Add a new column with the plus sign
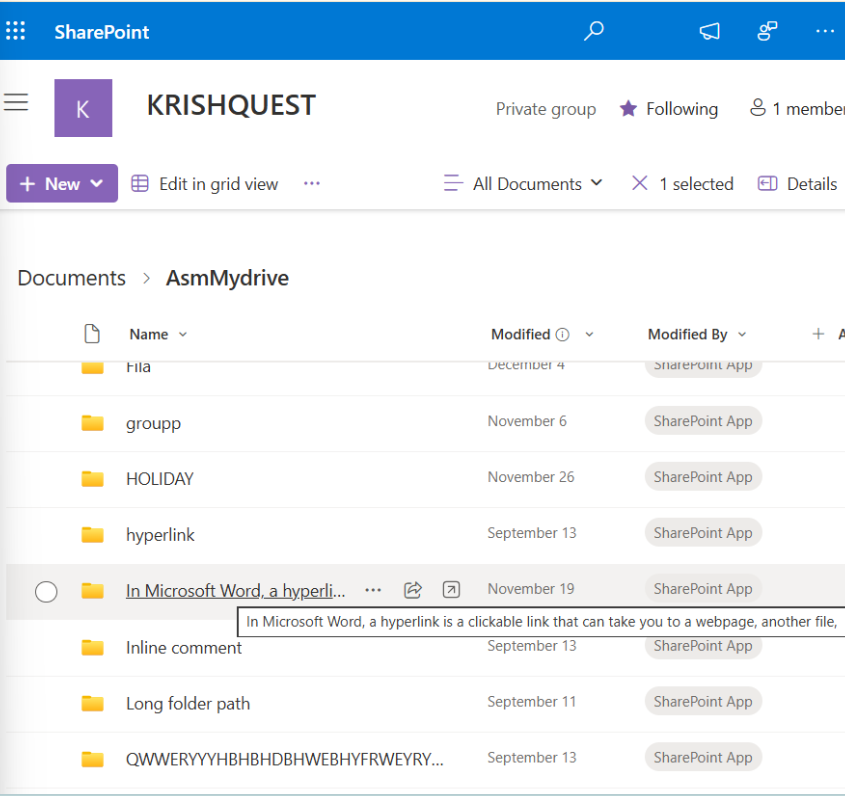The height and width of the screenshot is (796, 845). 818,333
